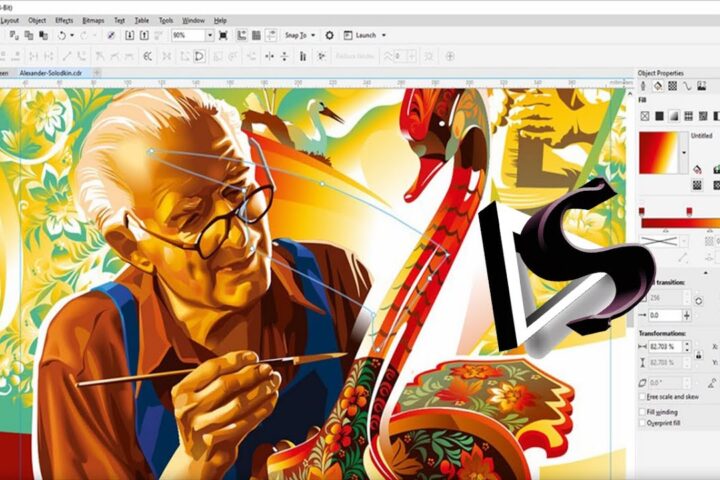Open the Outline tab in Object Properties
The width and height of the screenshot is (720, 480).
[x=643, y=86]
